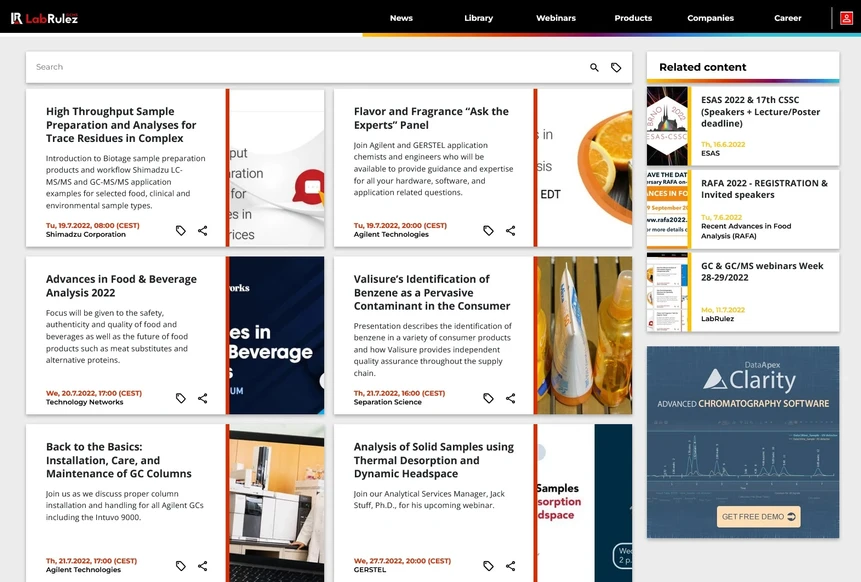This screenshot has width=861, height=582.
Task: Click the Related content heading
Action: pos(702,67)
